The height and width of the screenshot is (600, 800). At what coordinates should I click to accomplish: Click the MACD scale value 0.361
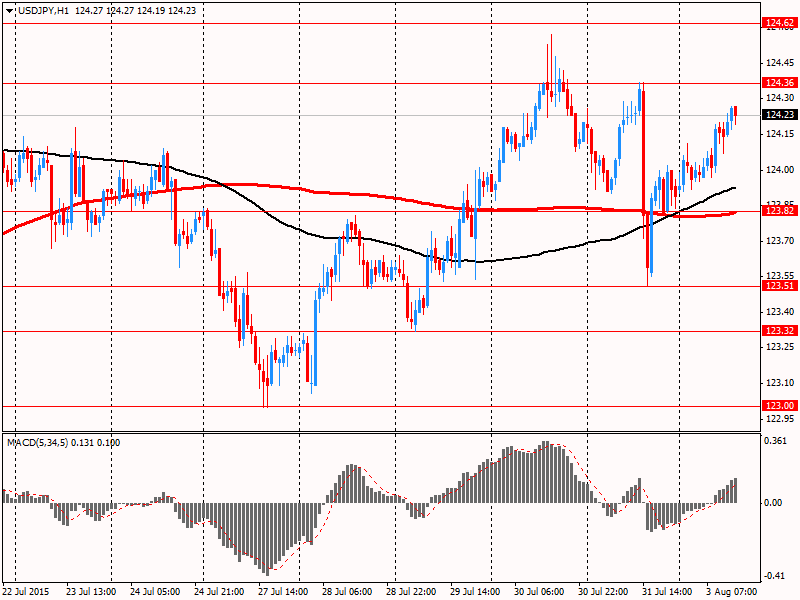tap(776, 441)
